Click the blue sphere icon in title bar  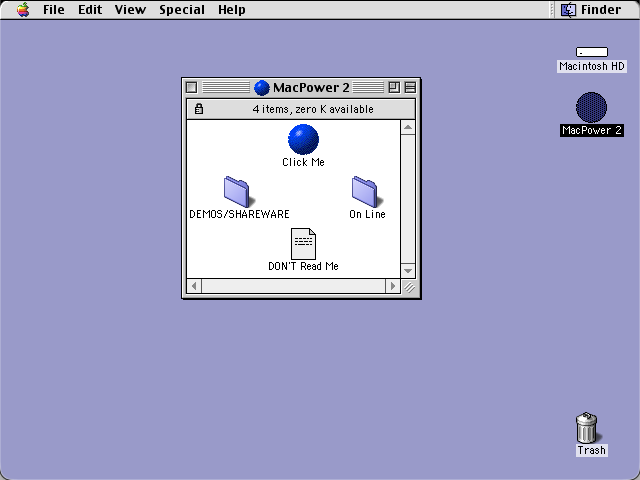[262, 87]
